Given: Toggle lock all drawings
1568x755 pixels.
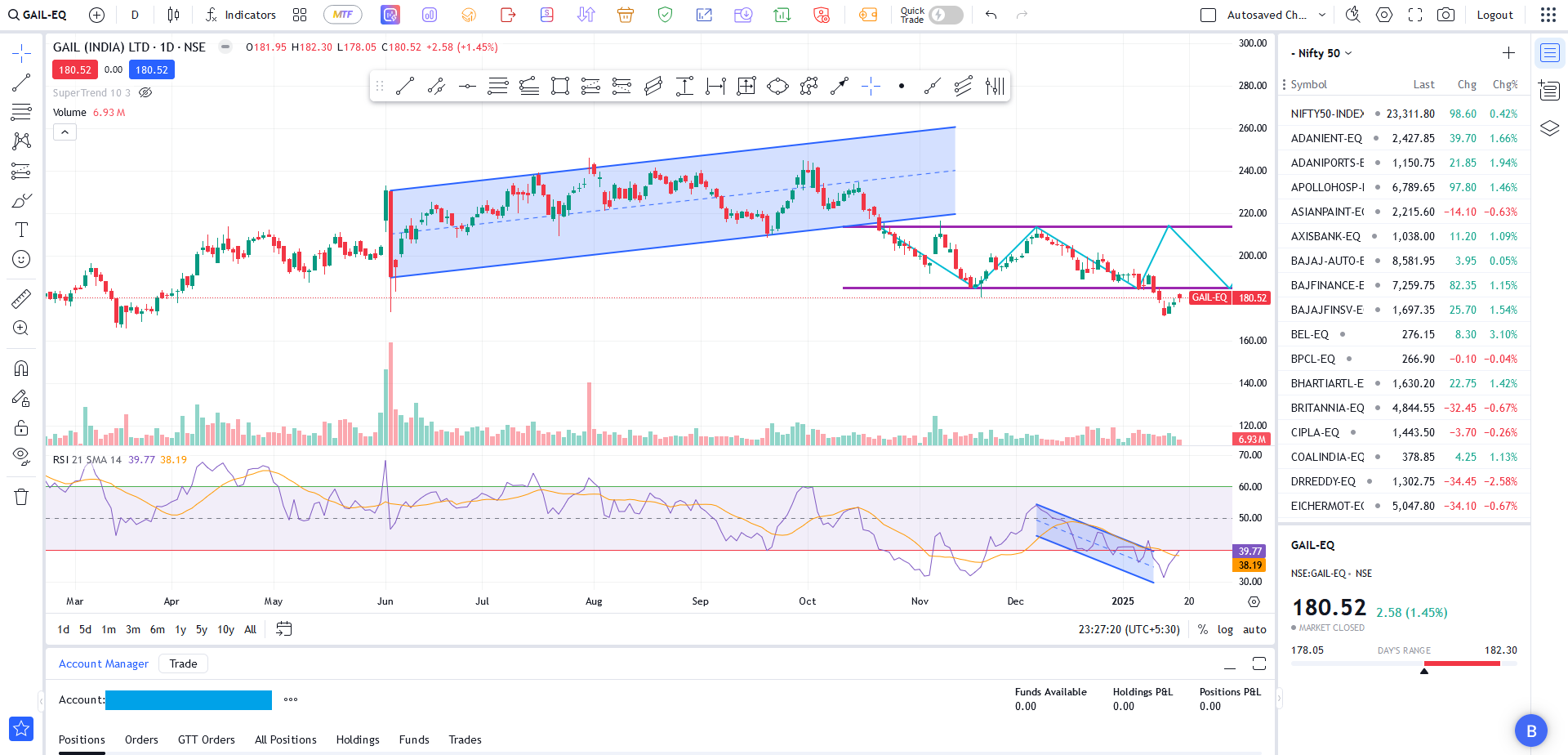Looking at the screenshot, I should click(21, 427).
